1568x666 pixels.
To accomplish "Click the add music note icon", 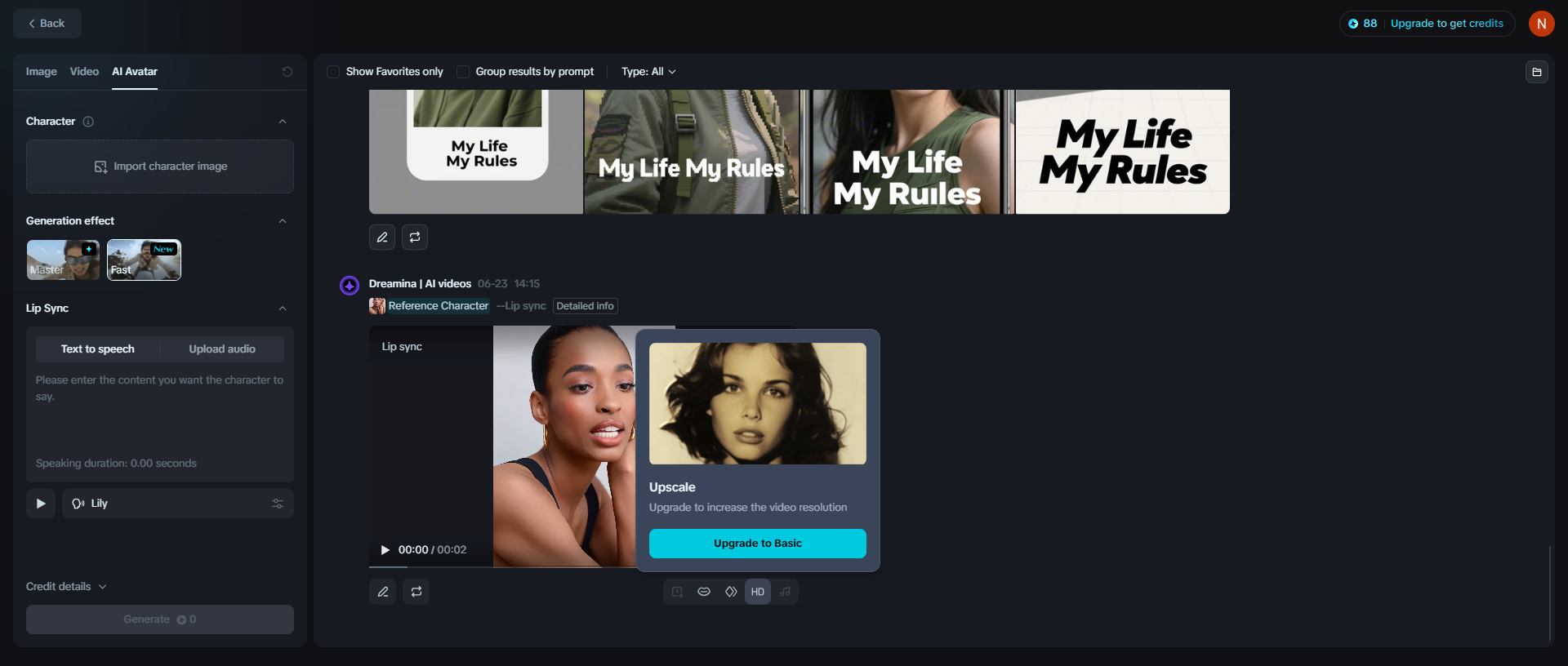I will pyautogui.click(x=785, y=592).
